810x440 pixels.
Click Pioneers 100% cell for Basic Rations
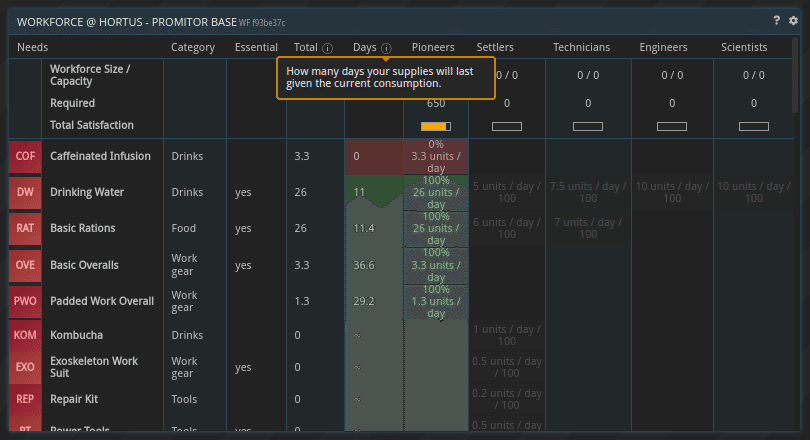(436, 228)
